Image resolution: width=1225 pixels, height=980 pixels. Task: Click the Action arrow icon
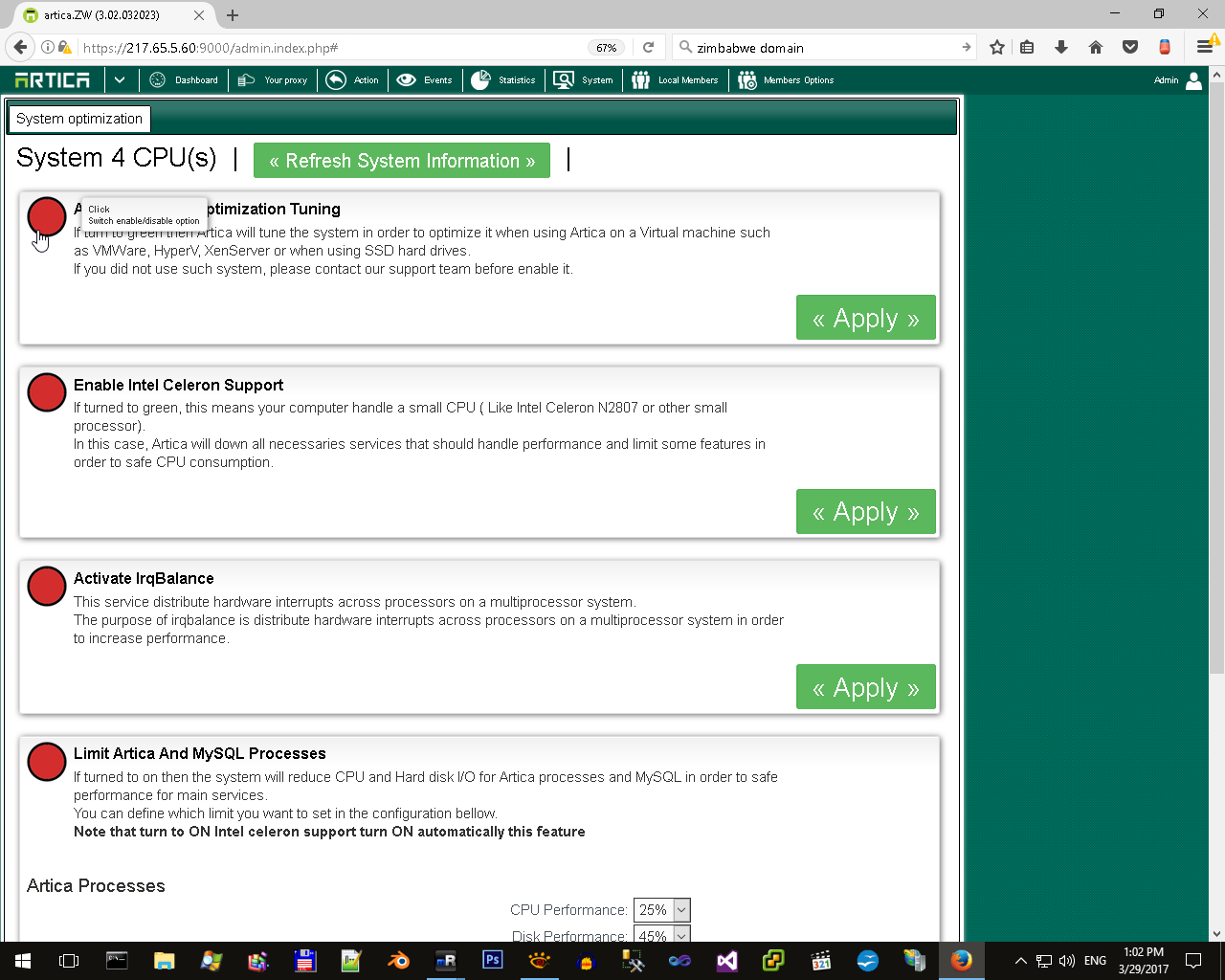[336, 80]
